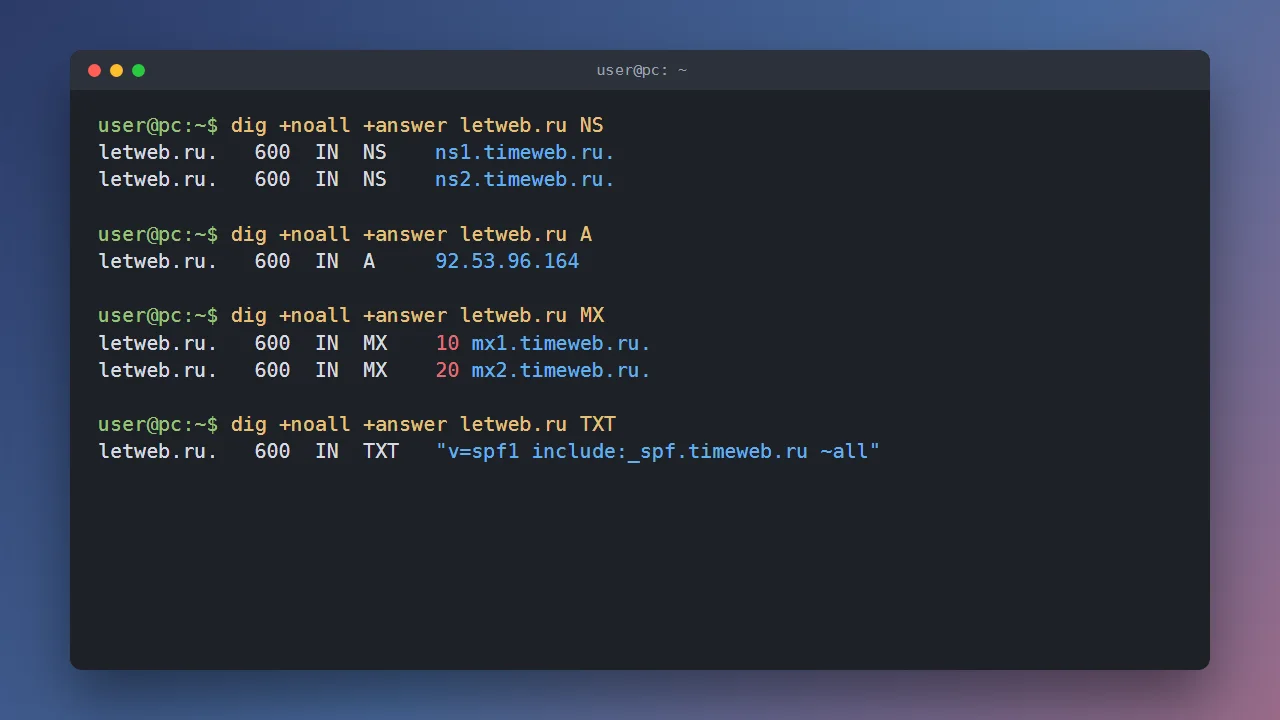Click the ns2.timeweb.ru. nameserver text

(525, 180)
